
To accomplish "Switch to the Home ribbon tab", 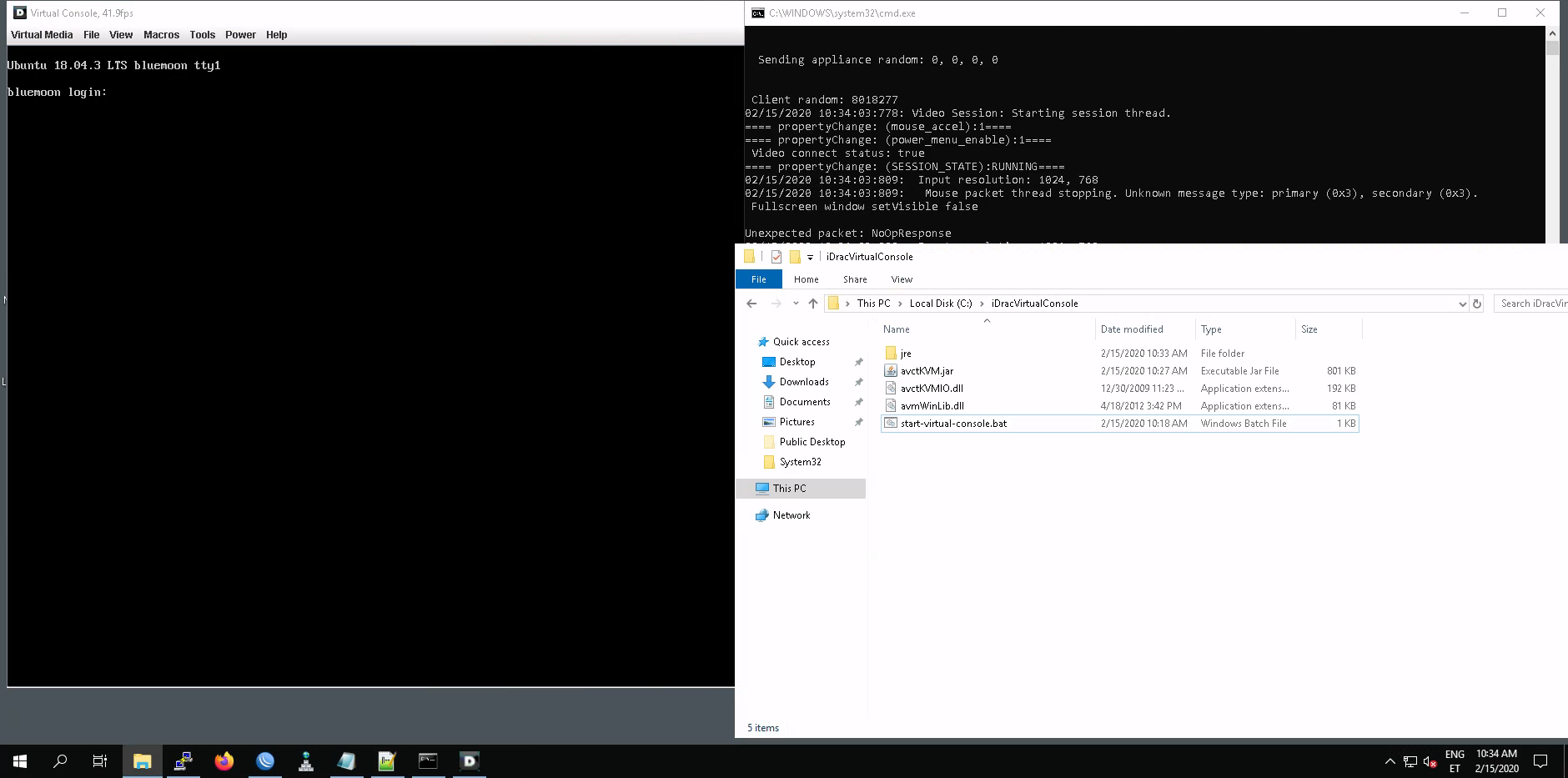I will pyautogui.click(x=806, y=279).
